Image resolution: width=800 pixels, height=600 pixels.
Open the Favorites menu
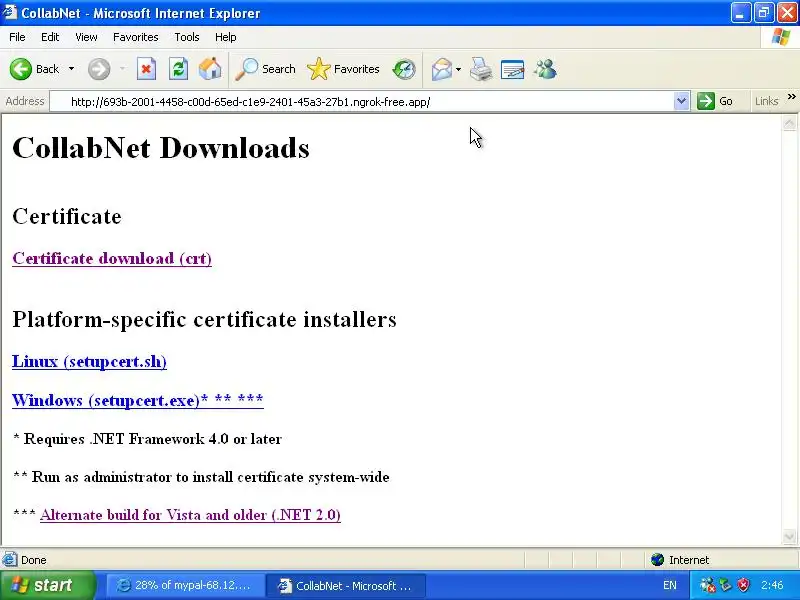click(x=136, y=37)
